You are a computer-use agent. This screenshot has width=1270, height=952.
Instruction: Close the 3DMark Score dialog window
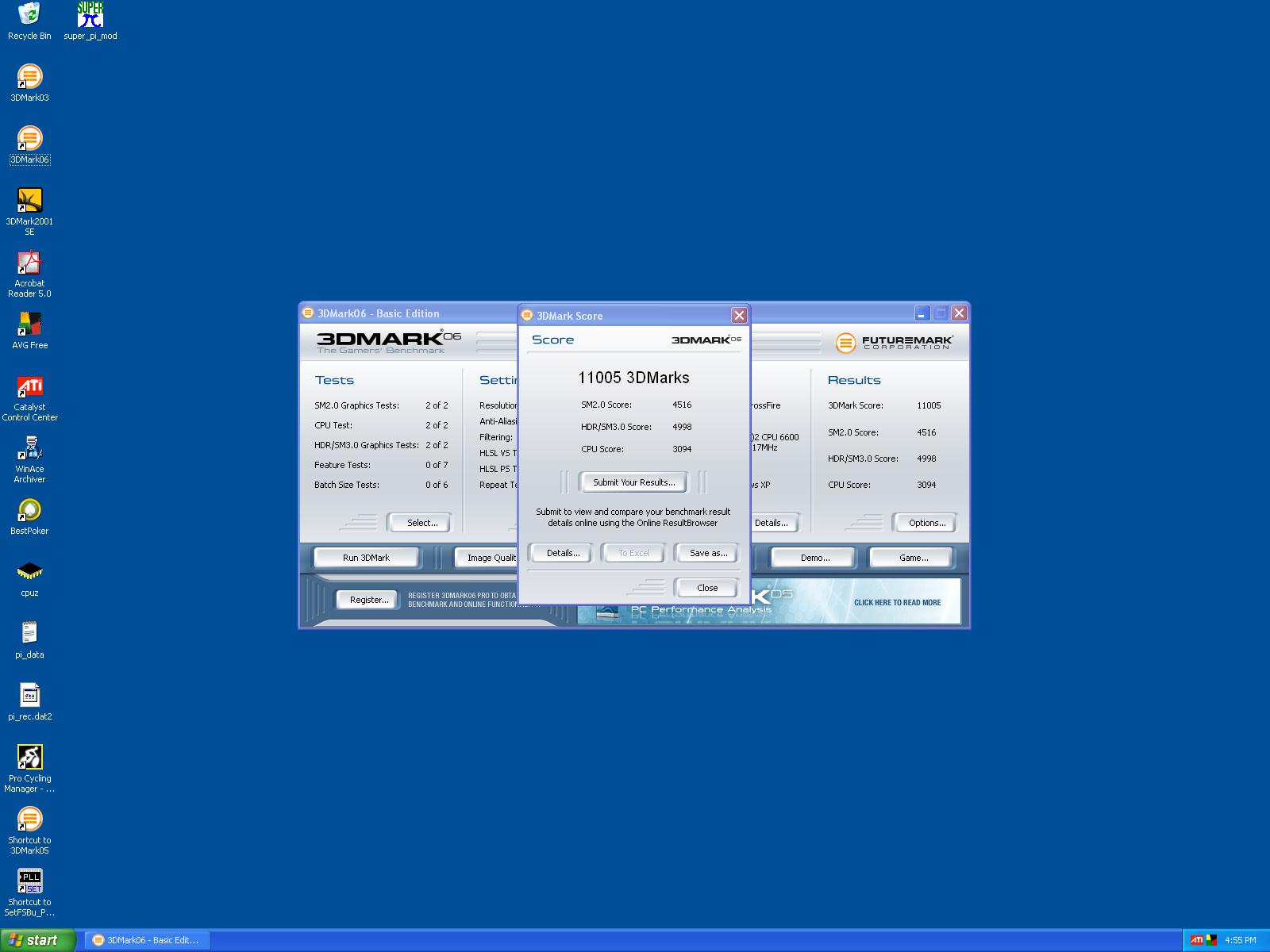pyautogui.click(x=739, y=316)
